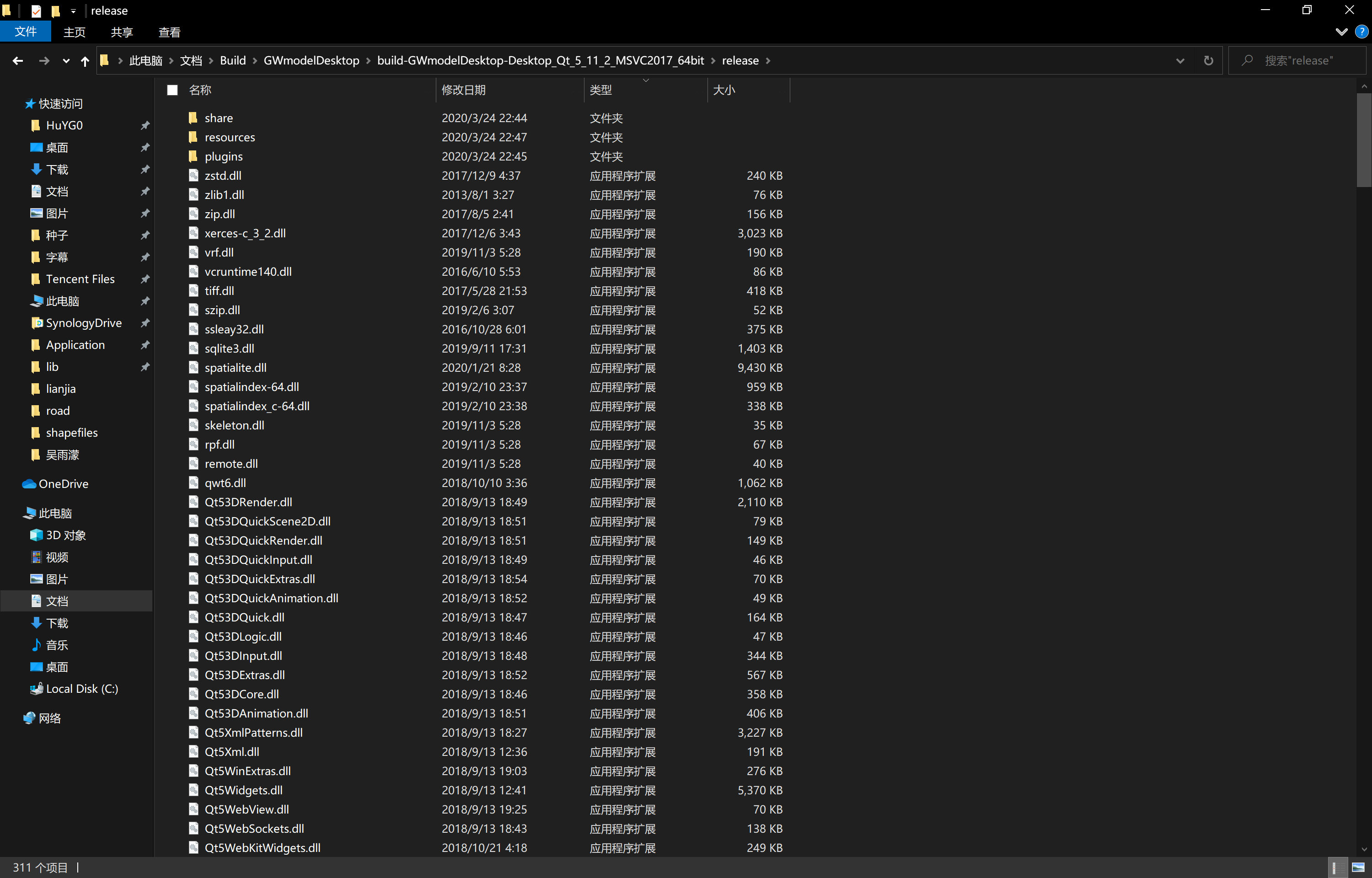
Task: Open OneDrive in the navigation pane
Action: [x=63, y=483]
